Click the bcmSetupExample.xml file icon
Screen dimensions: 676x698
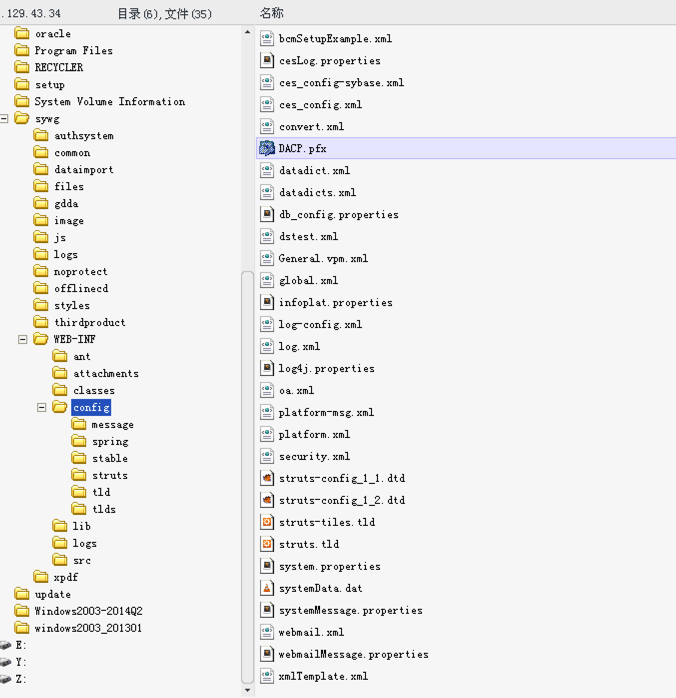pyautogui.click(x=267, y=38)
